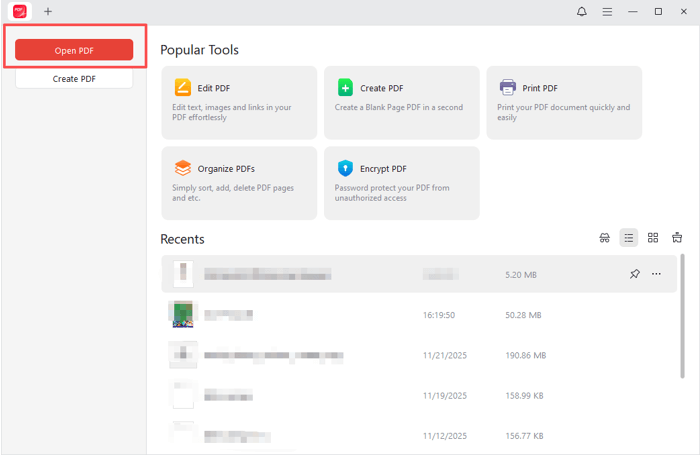Switch Recents to list view
Image resolution: width=700 pixels, height=456 pixels.
(629, 238)
